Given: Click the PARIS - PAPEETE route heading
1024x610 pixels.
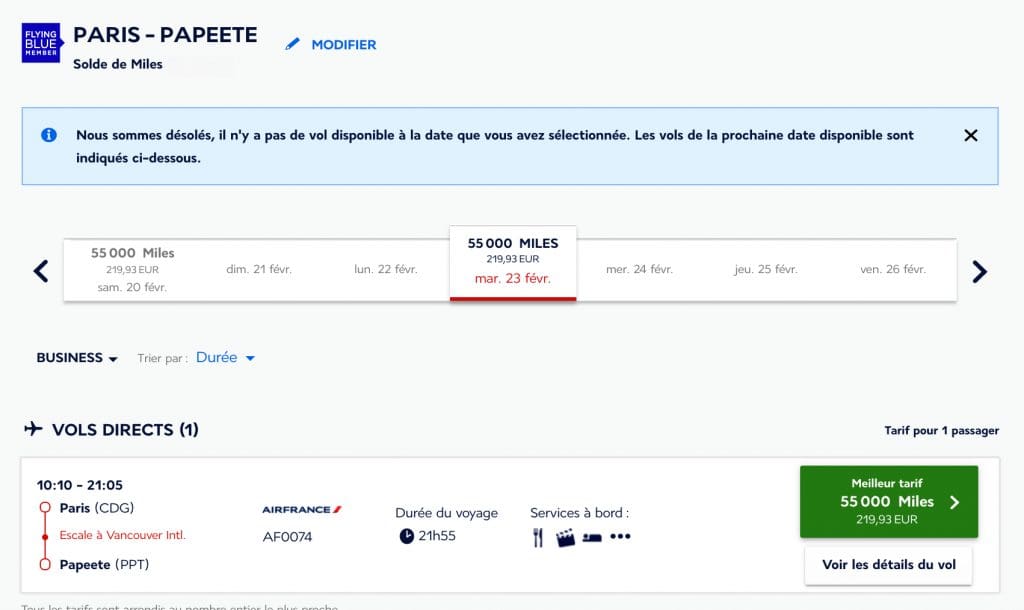Looking at the screenshot, I should pyautogui.click(x=165, y=35).
